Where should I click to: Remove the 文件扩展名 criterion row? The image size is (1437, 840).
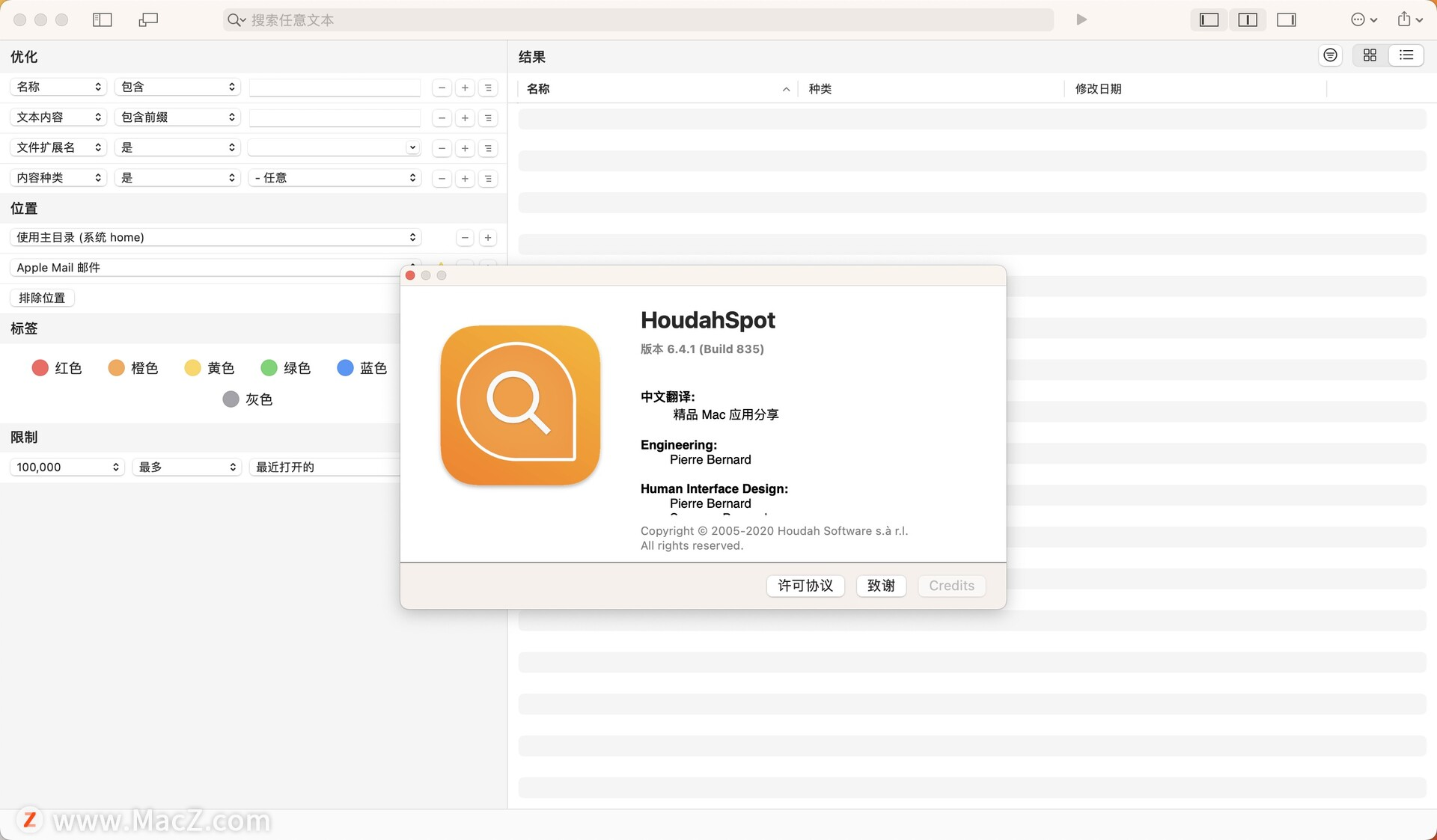442,149
